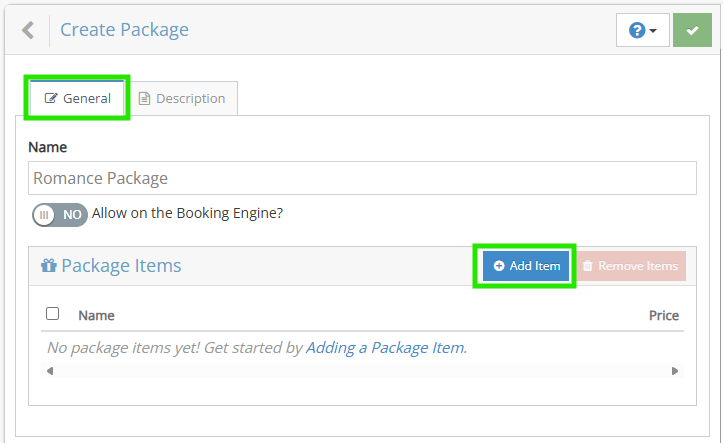Click the Create Package title
The image size is (723, 443).
pos(124,30)
